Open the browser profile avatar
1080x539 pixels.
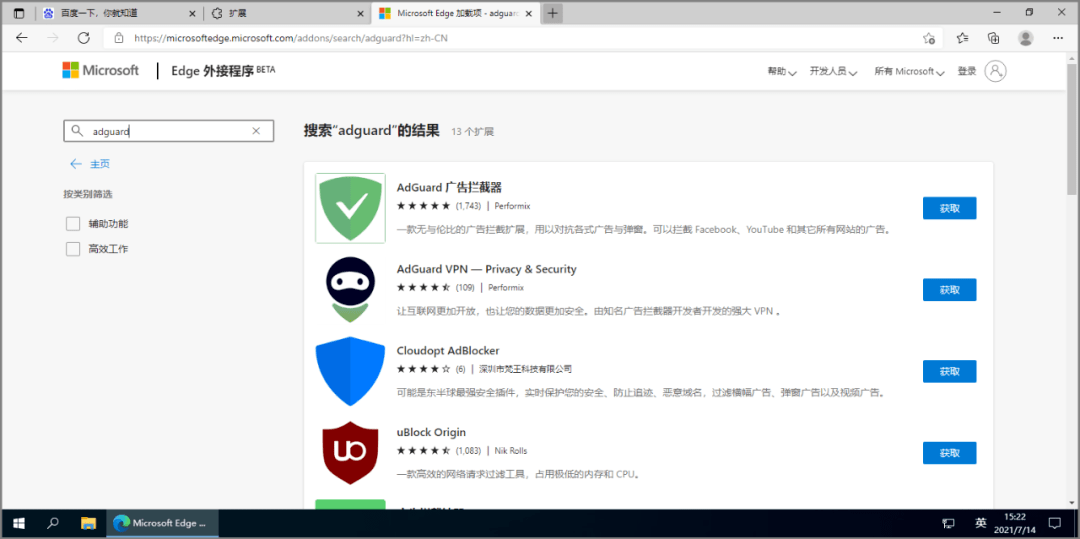coord(1026,38)
